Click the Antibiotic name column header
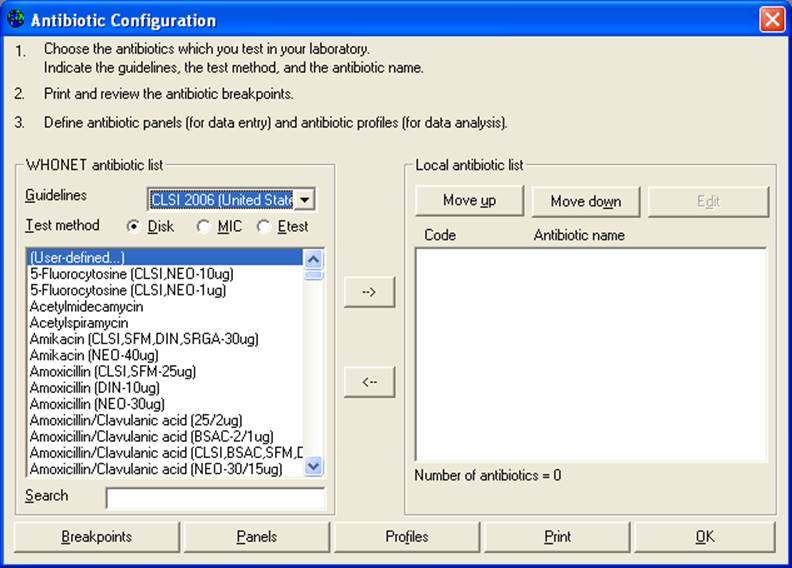 click(x=579, y=235)
